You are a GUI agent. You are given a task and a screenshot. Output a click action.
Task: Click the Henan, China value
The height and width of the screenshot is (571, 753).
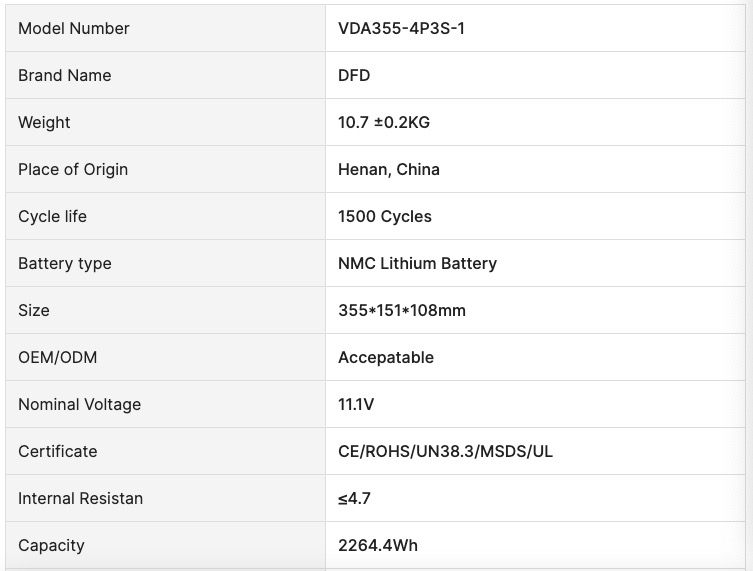[x=389, y=170]
